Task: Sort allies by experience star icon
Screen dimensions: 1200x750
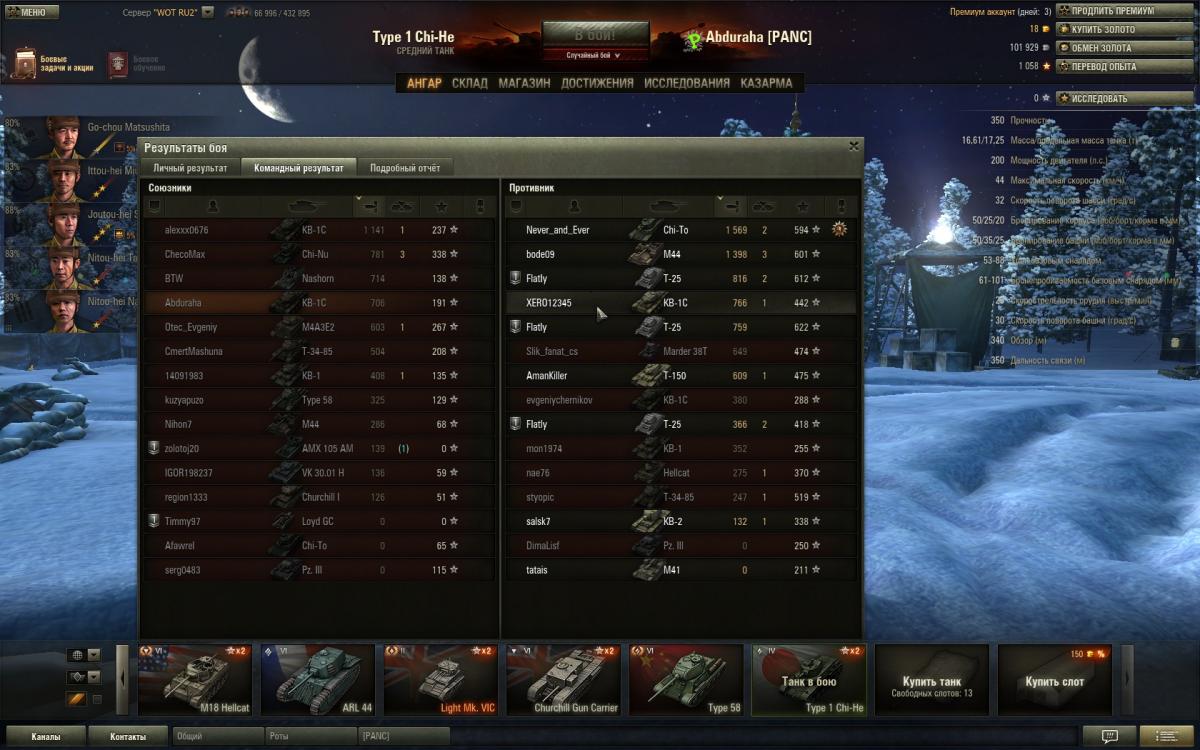Action: [440, 206]
